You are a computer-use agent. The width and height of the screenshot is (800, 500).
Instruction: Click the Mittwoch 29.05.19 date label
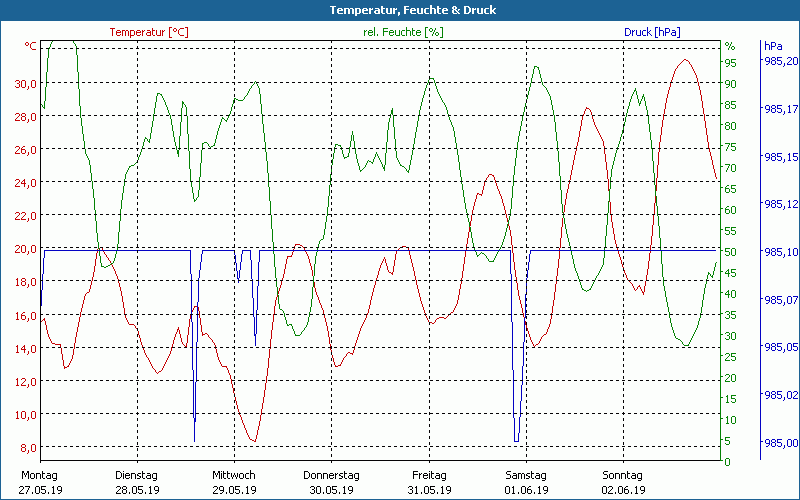coord(234,482)
